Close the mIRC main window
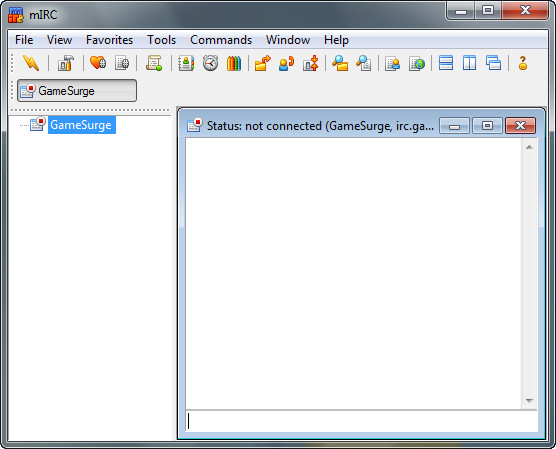Viewport: 556px width, 449px height. point(525,11)
